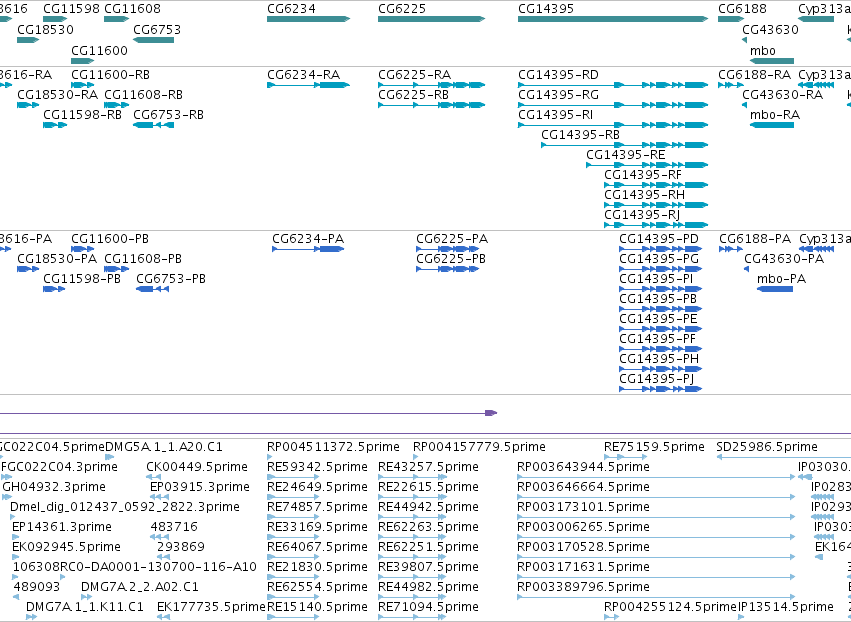
Task: Click transcript CG6225-RB
Action: (431, 105)
